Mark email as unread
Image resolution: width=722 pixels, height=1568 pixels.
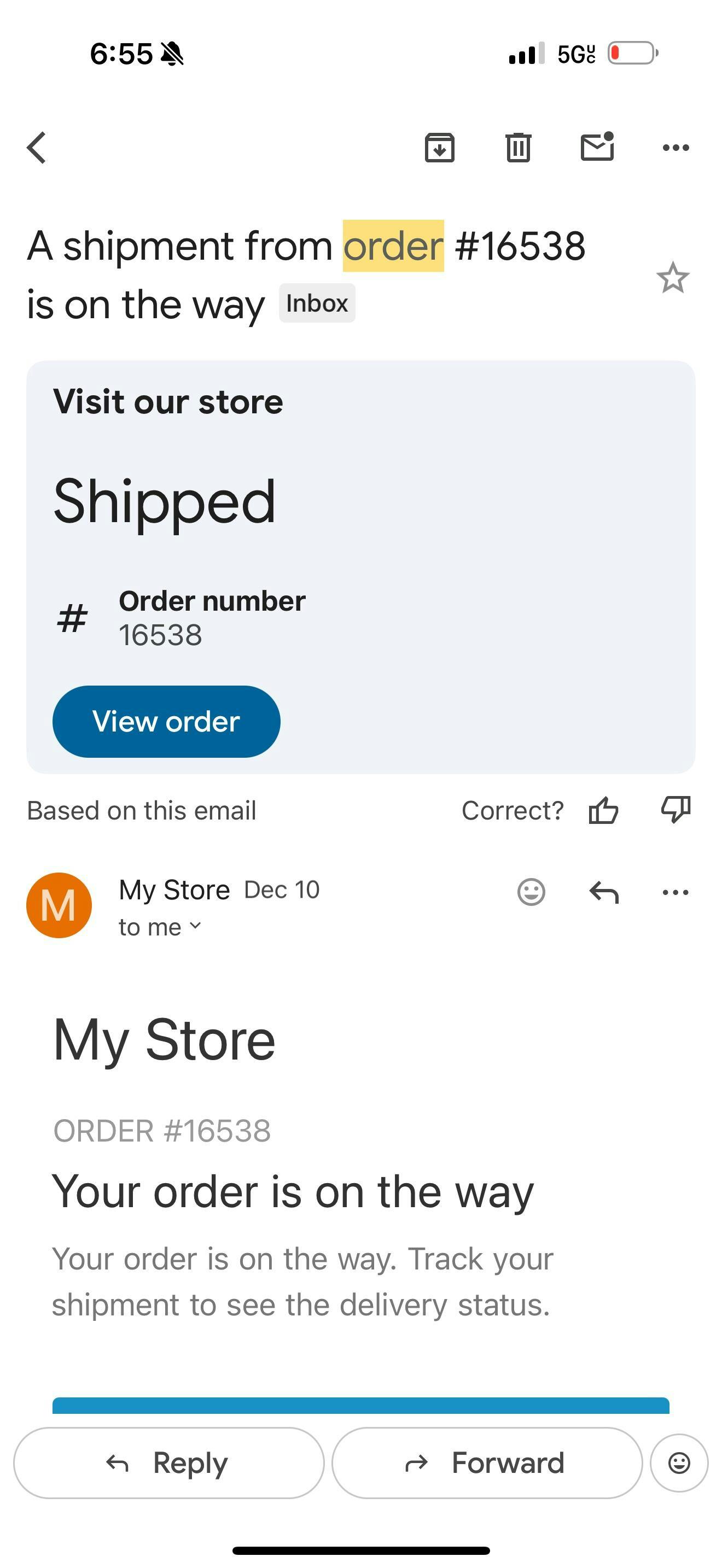(x=597, y=147)
